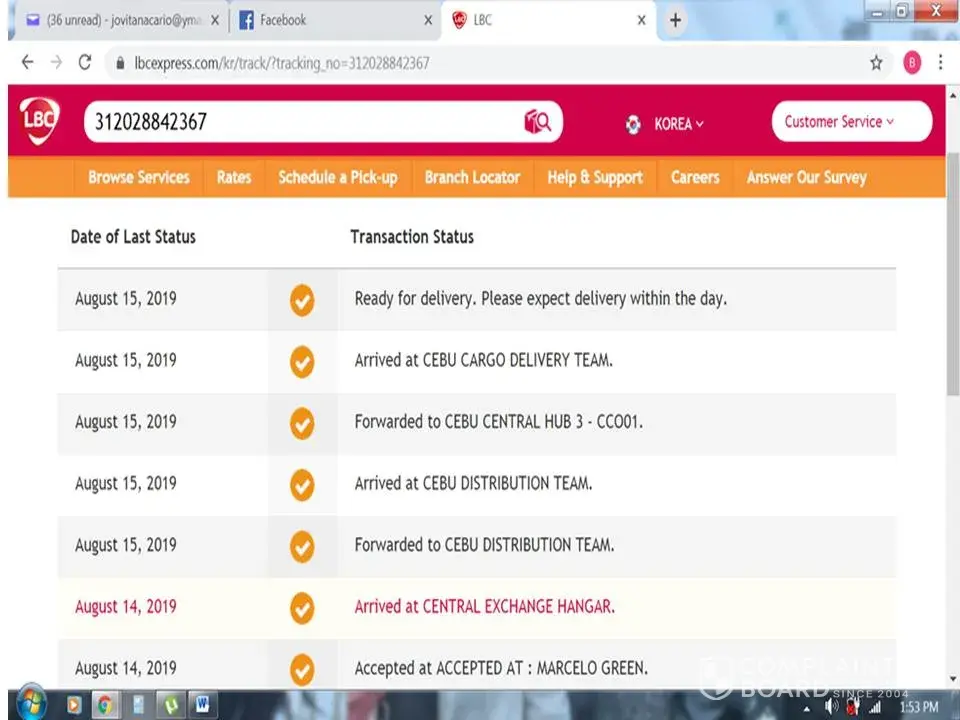Click the page vertical scrollbar thumb
Viewport: 960px width, 720px height.
(953, 274)
